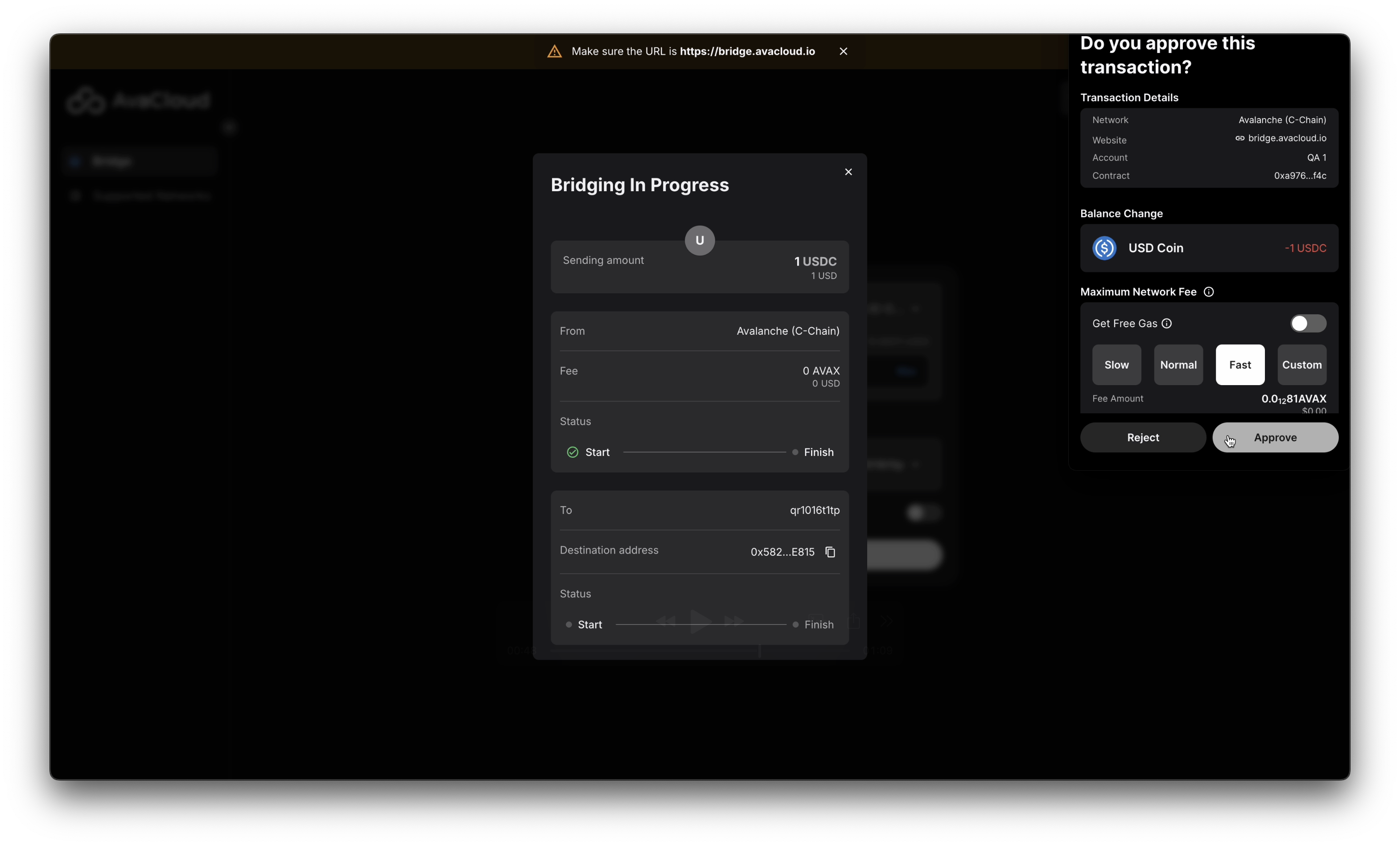1400x846 pixels.
Task: Copy the destination address with the copy icon
Action: click(x=830, y=552)
